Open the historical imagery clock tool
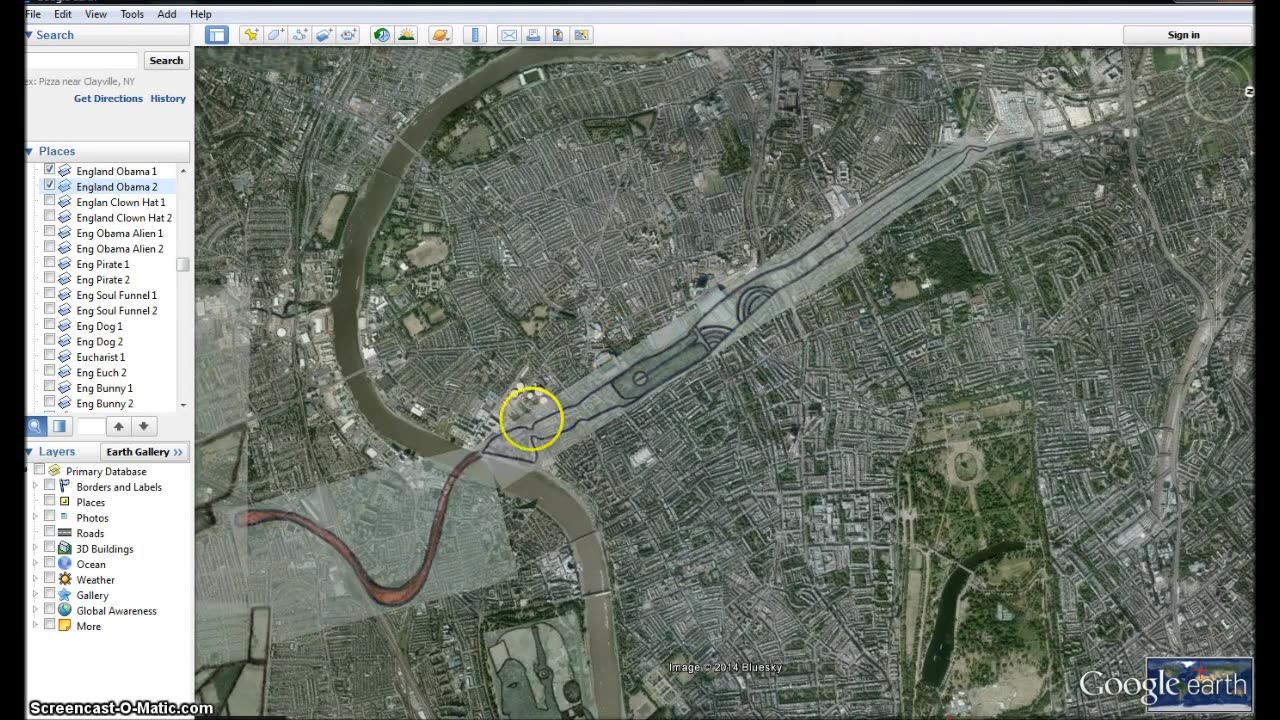Viewport: 1280px width, 720px height. (382, 35)
